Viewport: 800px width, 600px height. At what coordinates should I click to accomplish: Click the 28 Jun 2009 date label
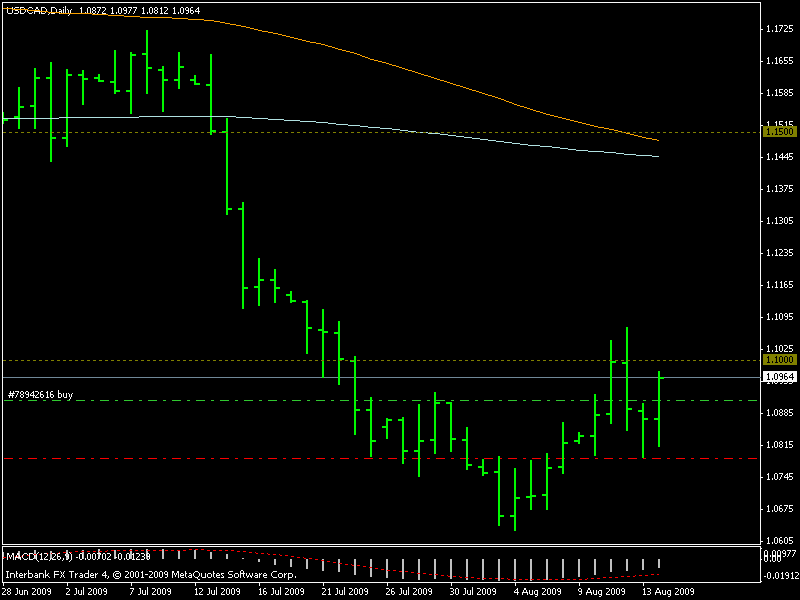point(27,591)
